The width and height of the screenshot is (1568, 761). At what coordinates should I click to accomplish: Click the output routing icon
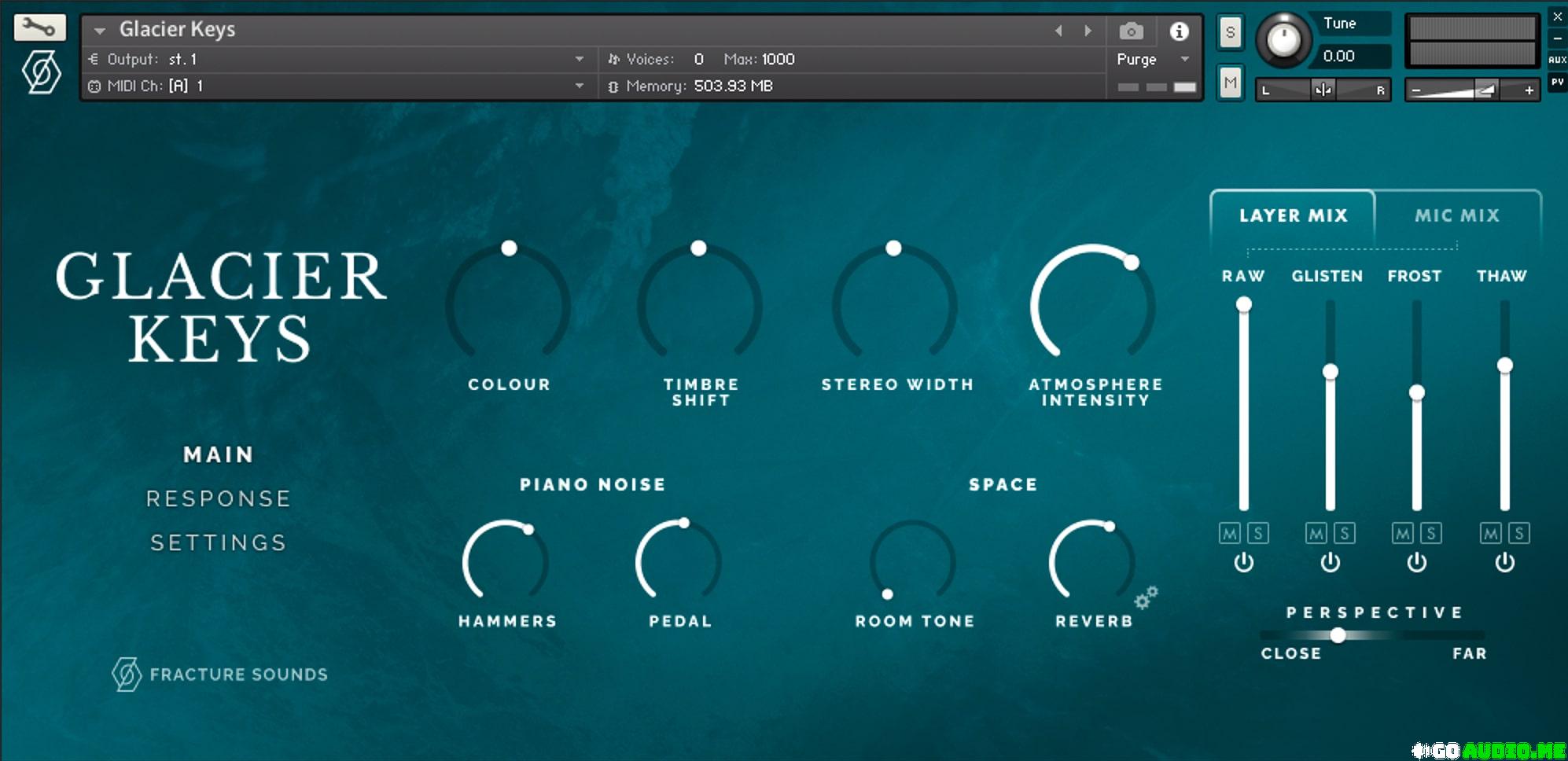94,59
